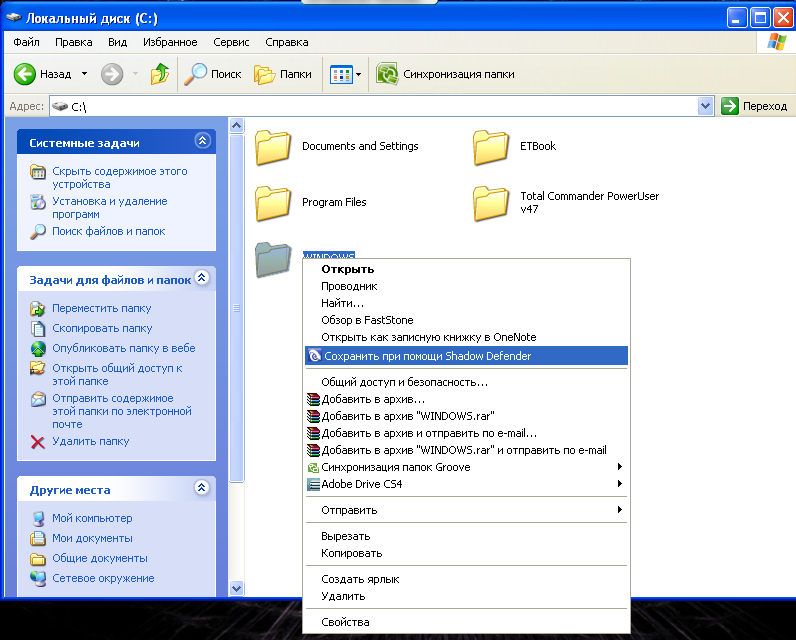Choose Создать ярлык in context menu
This screenshot has height=640, width=796.
pos(466,579)
